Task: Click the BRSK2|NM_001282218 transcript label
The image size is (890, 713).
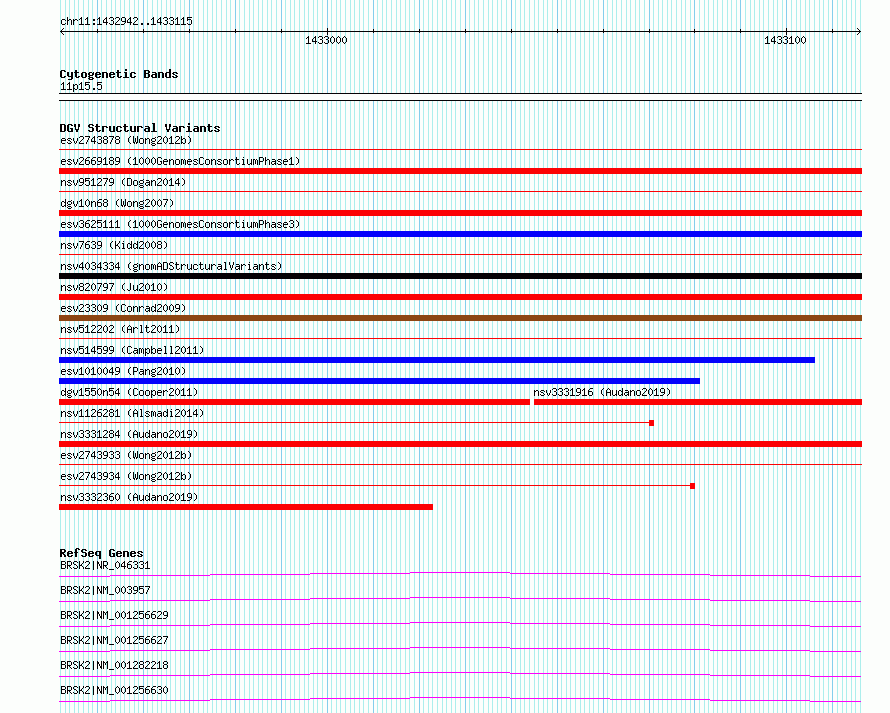Action: (114, 665)
